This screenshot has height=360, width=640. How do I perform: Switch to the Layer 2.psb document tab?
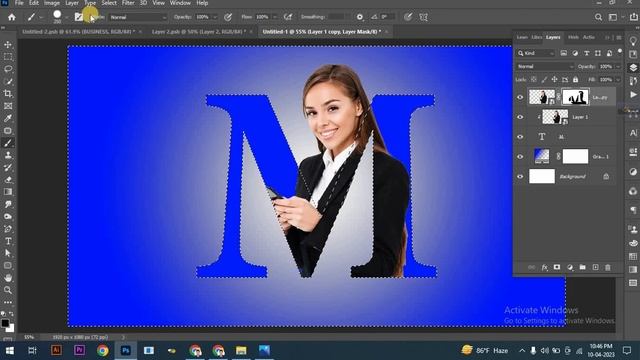coord(198,31)
